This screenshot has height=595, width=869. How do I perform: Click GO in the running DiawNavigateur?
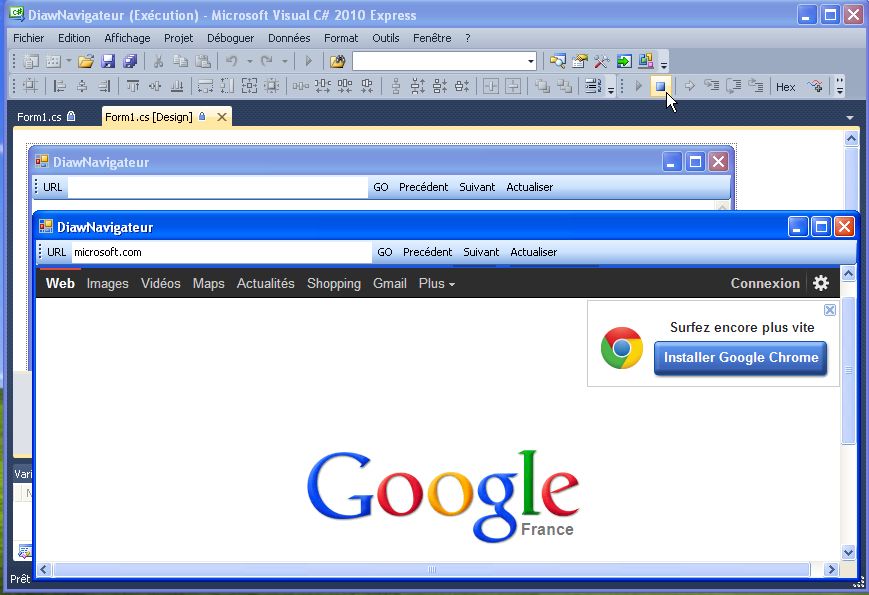[385, 252]
